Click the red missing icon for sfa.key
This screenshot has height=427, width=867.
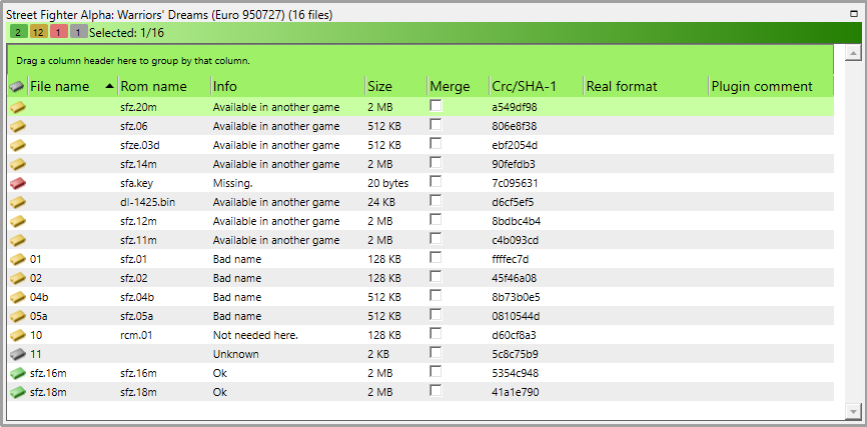18,183
